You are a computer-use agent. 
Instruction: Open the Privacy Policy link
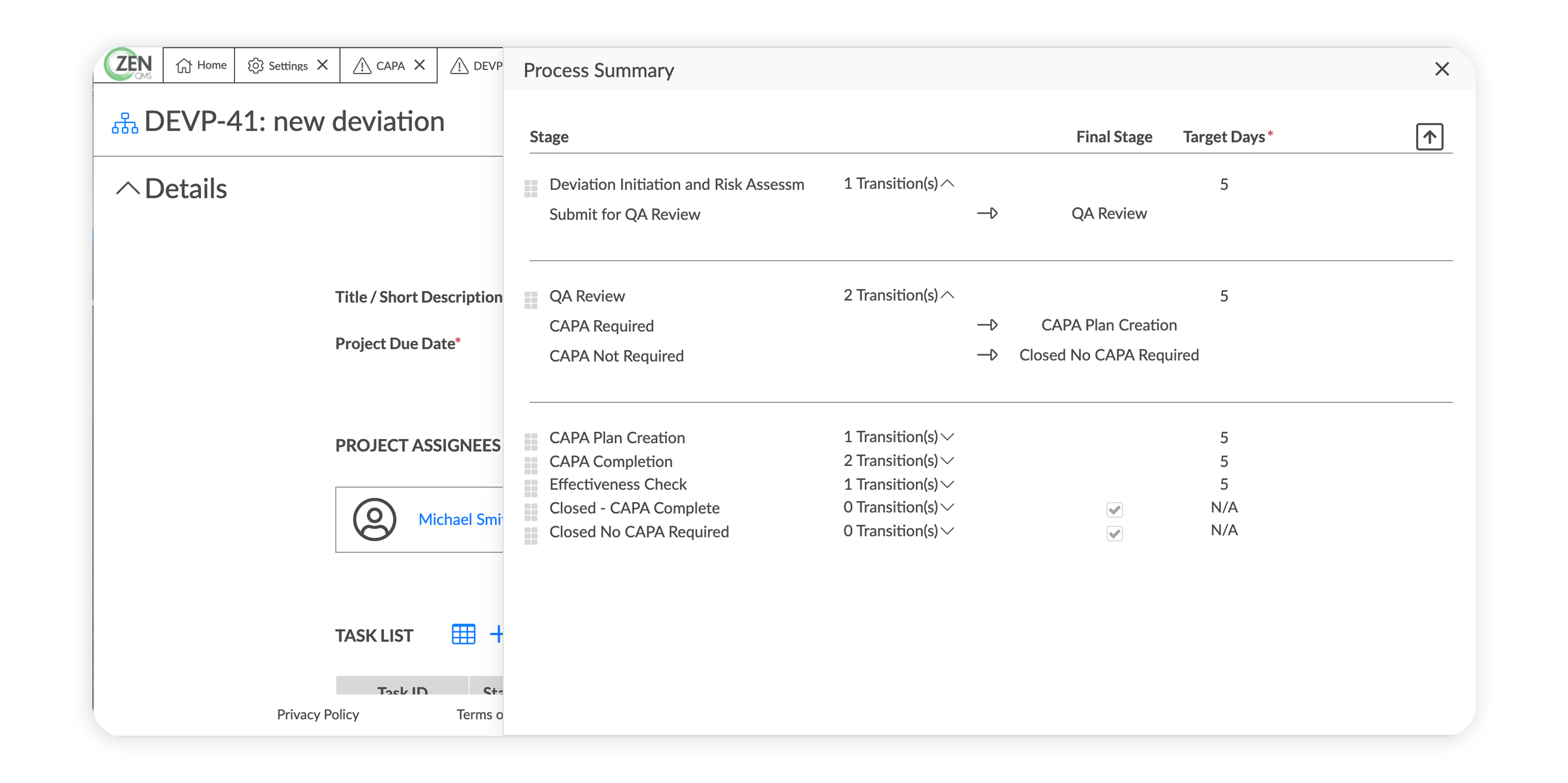[x=317, y=714]
